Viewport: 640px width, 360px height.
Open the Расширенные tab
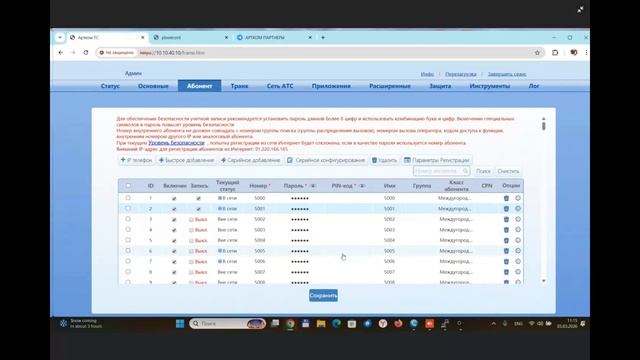pos(390,86)
